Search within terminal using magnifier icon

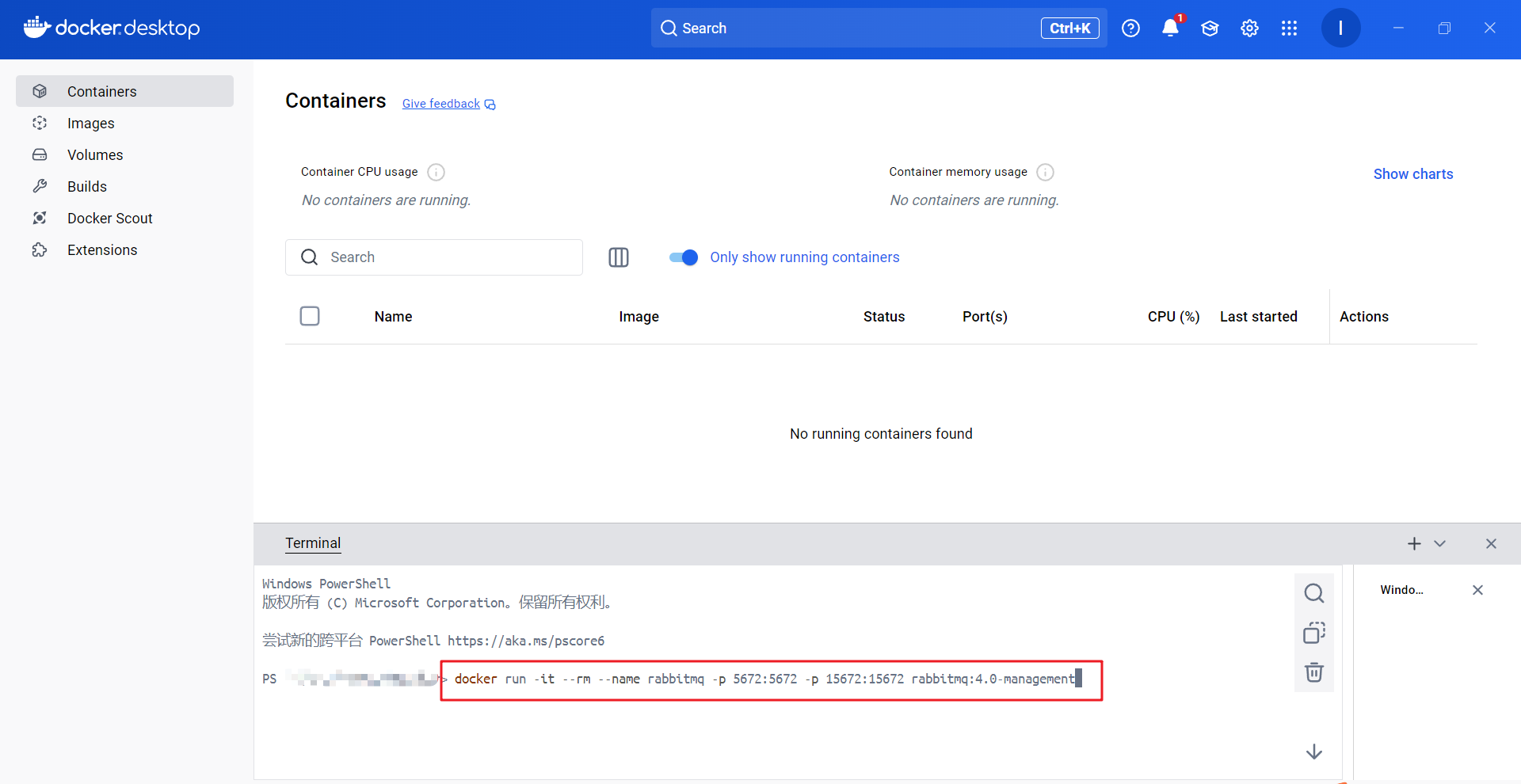[1314, 593]
